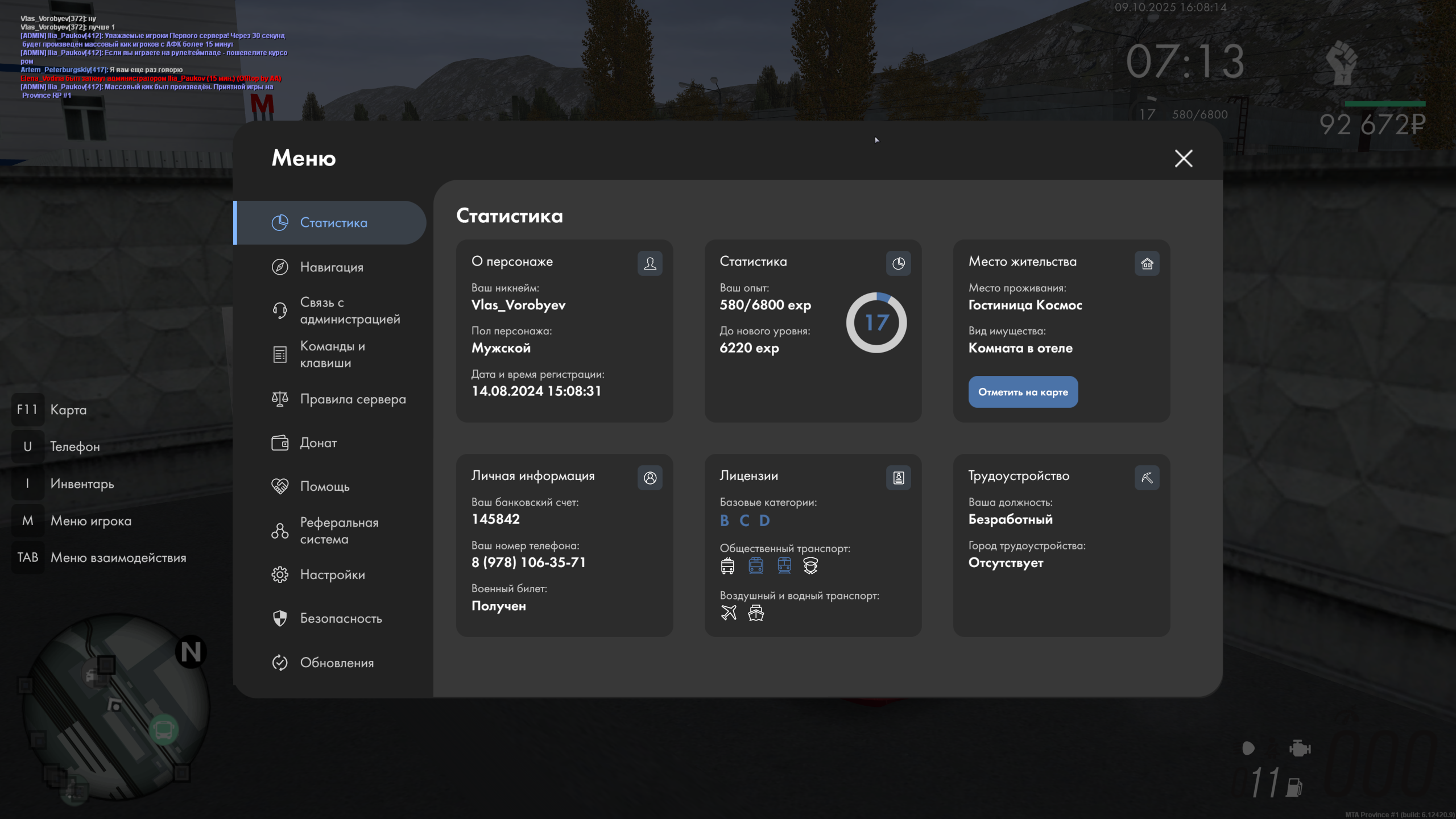Click the ID badge icon in Лицензии card
Screen dimensions: 1456x819
coord(898,478)
